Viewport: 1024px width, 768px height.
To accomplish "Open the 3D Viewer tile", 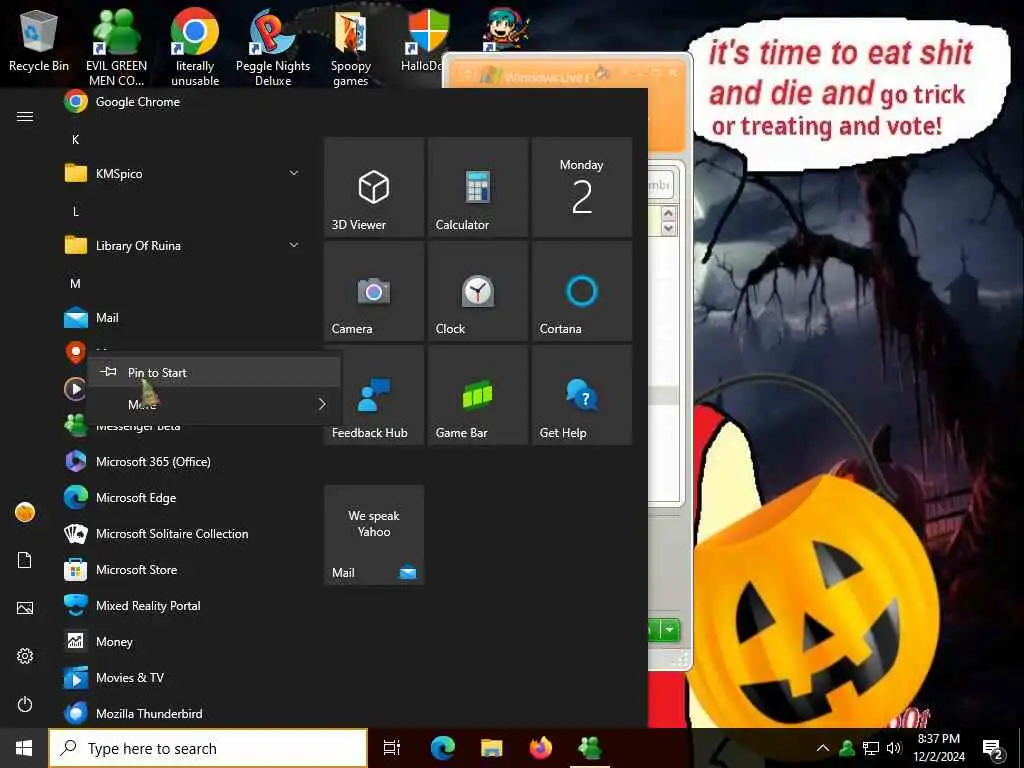I will tap(374, 187).
